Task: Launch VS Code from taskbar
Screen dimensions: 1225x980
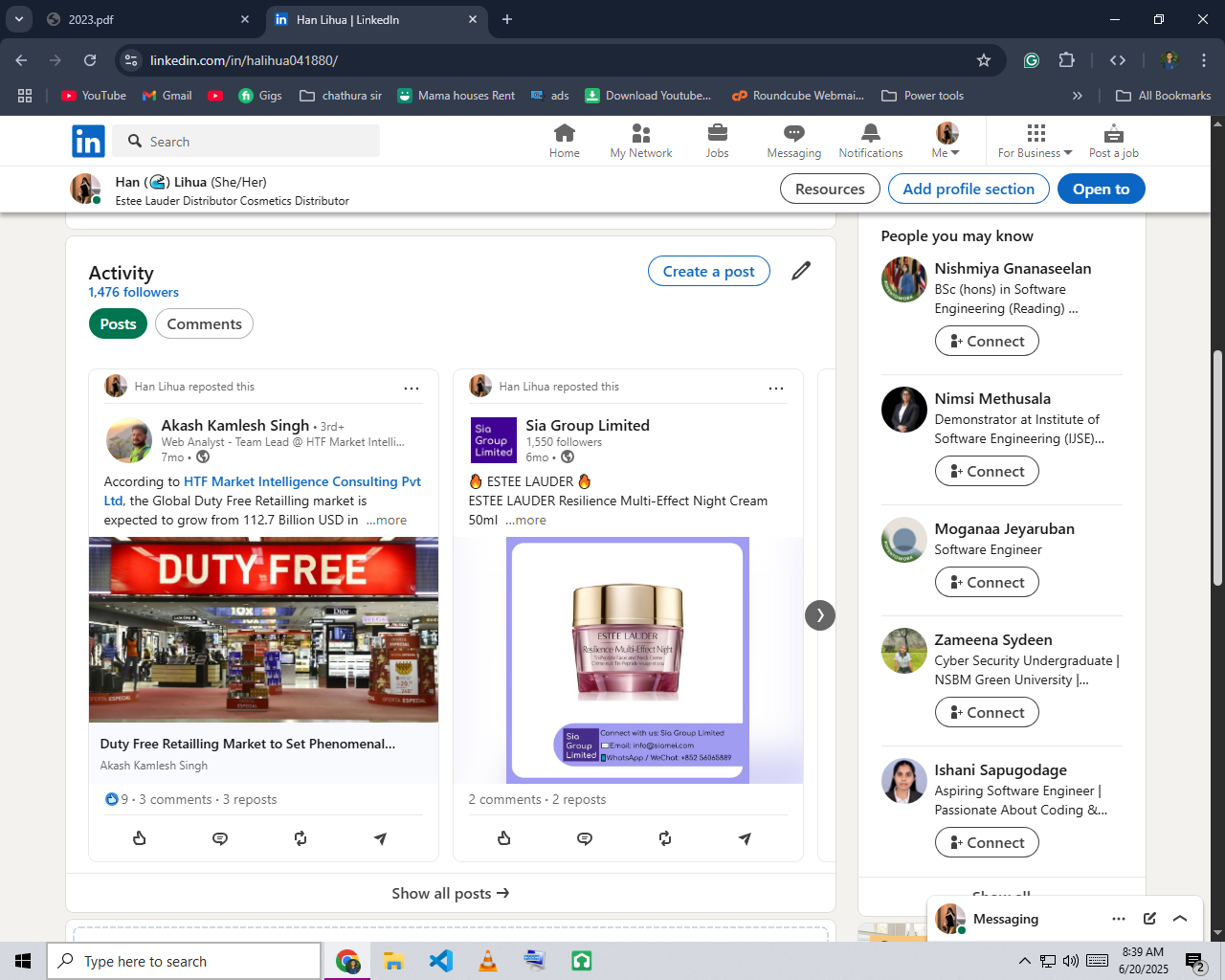Action: click(x=441, y=961)
